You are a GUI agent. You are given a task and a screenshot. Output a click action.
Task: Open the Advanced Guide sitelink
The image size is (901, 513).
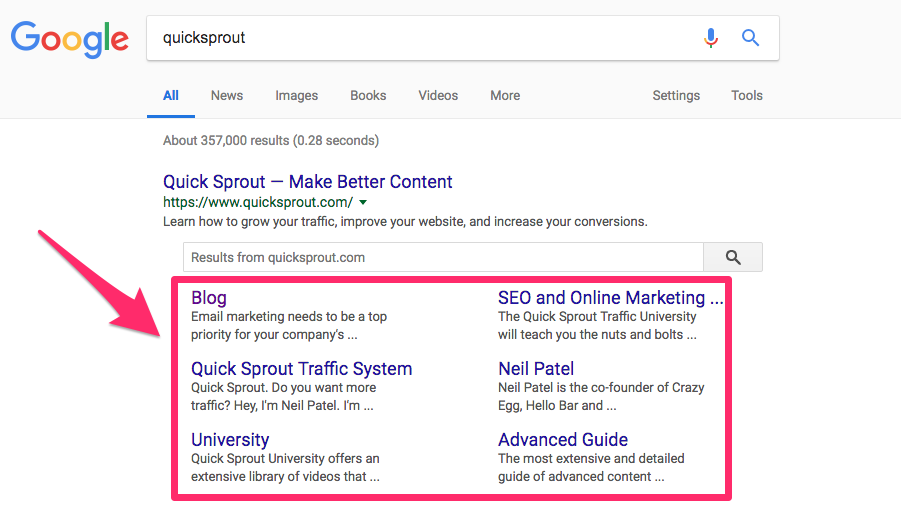pos(563,439)
